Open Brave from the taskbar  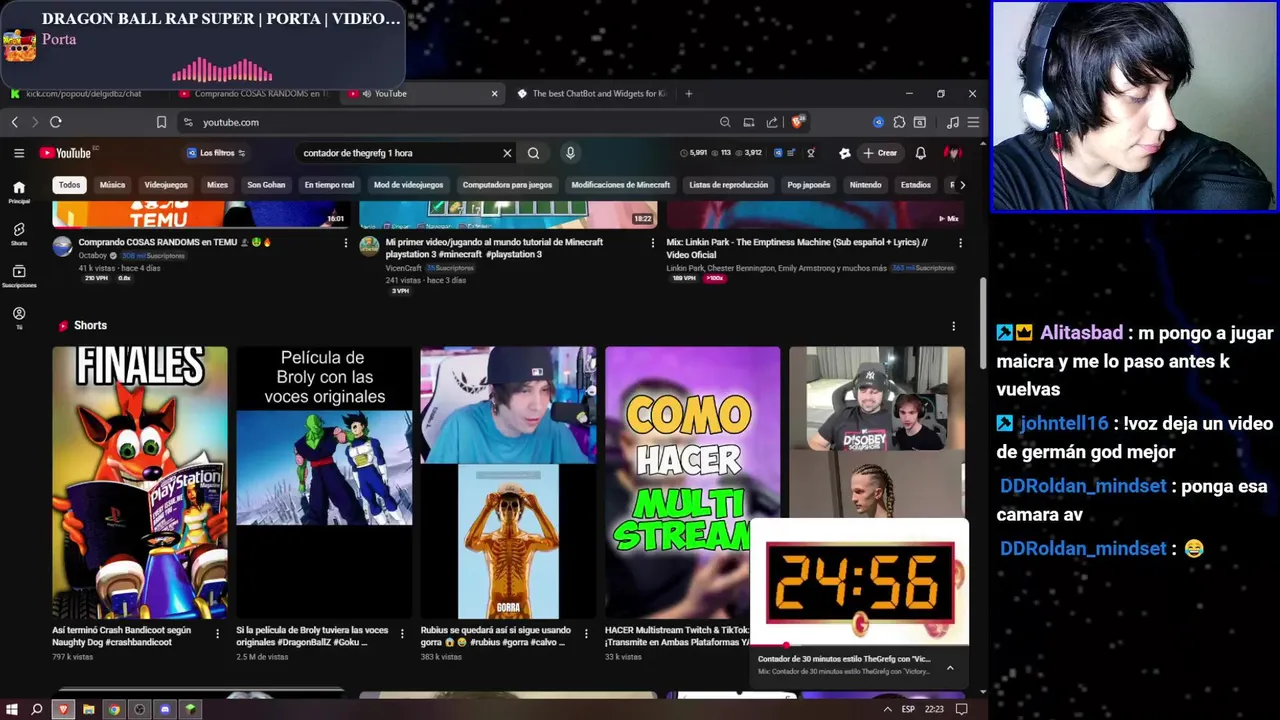(x=63, y=709)
